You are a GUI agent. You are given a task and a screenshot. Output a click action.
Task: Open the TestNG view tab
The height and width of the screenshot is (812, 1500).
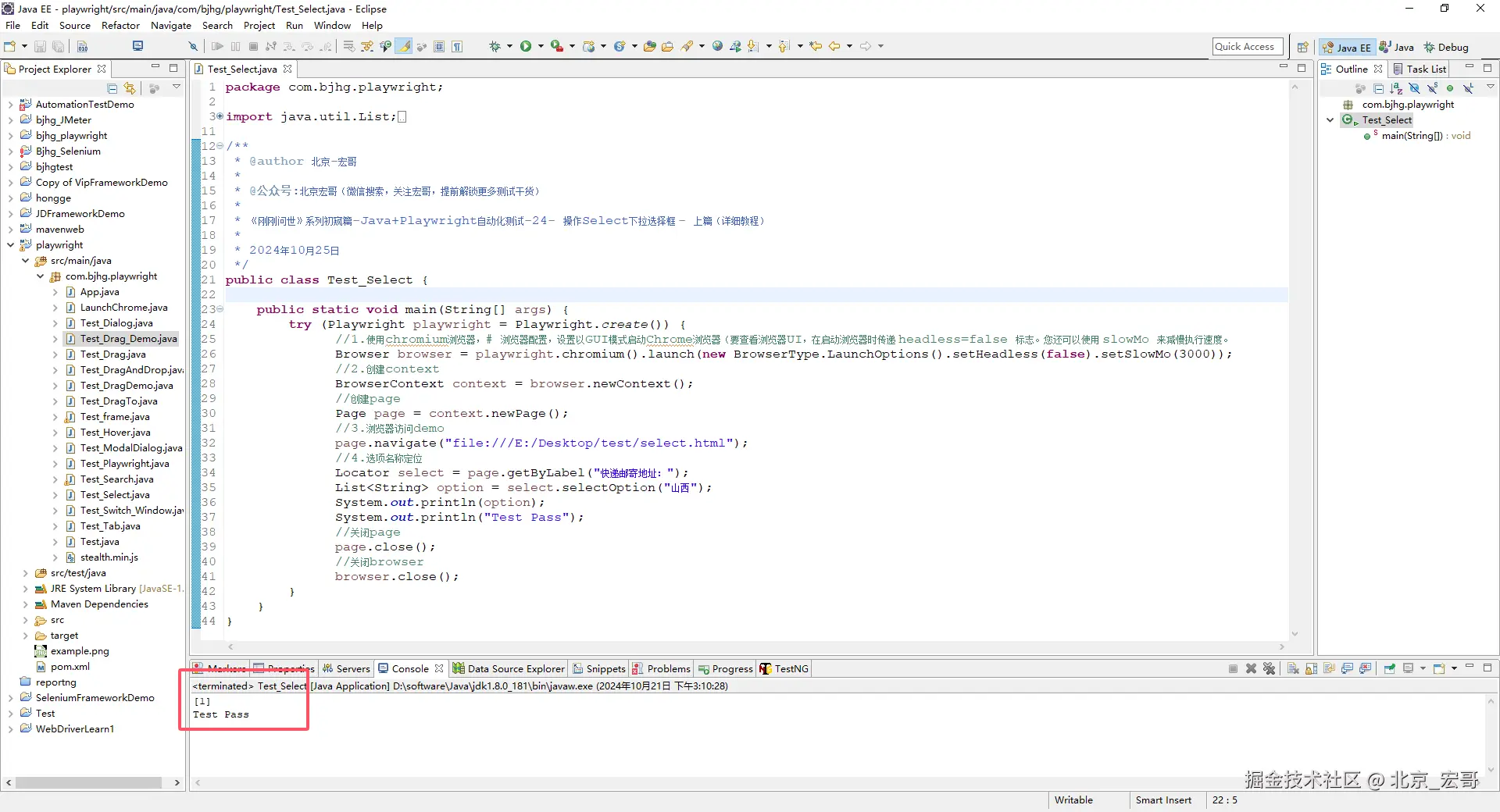[x=784, y=668]
